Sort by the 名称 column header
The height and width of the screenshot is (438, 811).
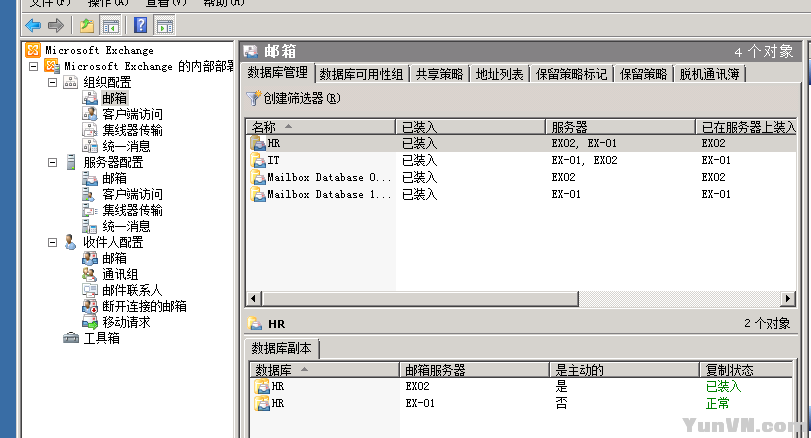[321, 127]
